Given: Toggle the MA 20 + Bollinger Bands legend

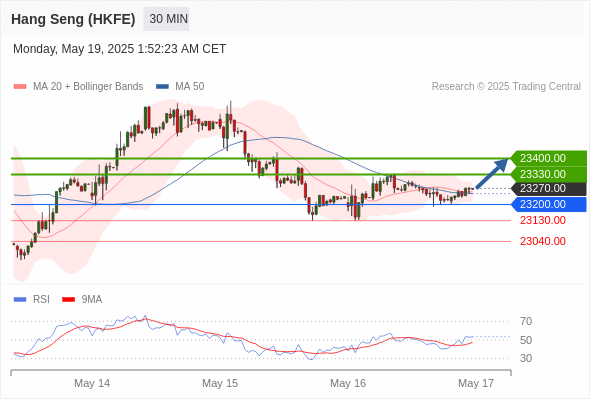Looking at the screenshot, I should 78,87.
